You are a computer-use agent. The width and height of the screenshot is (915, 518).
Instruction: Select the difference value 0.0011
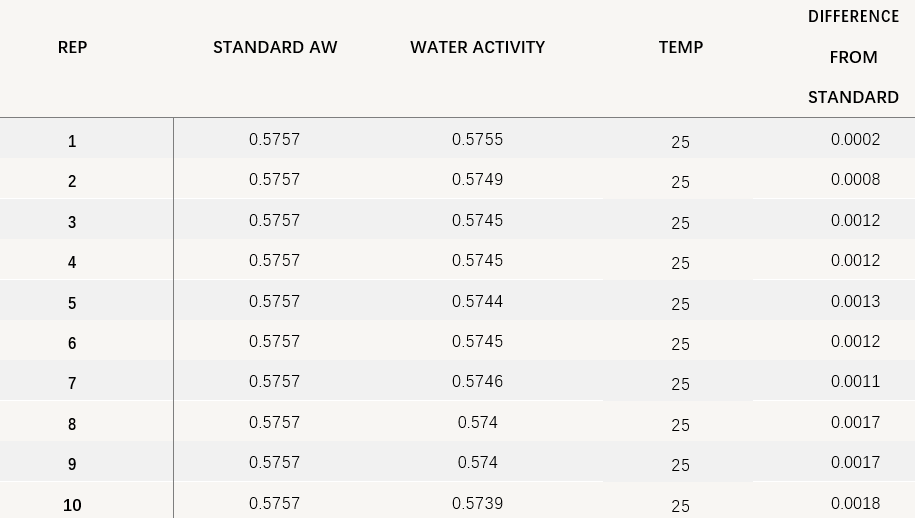pyautogui.click(x=855, y=381)
